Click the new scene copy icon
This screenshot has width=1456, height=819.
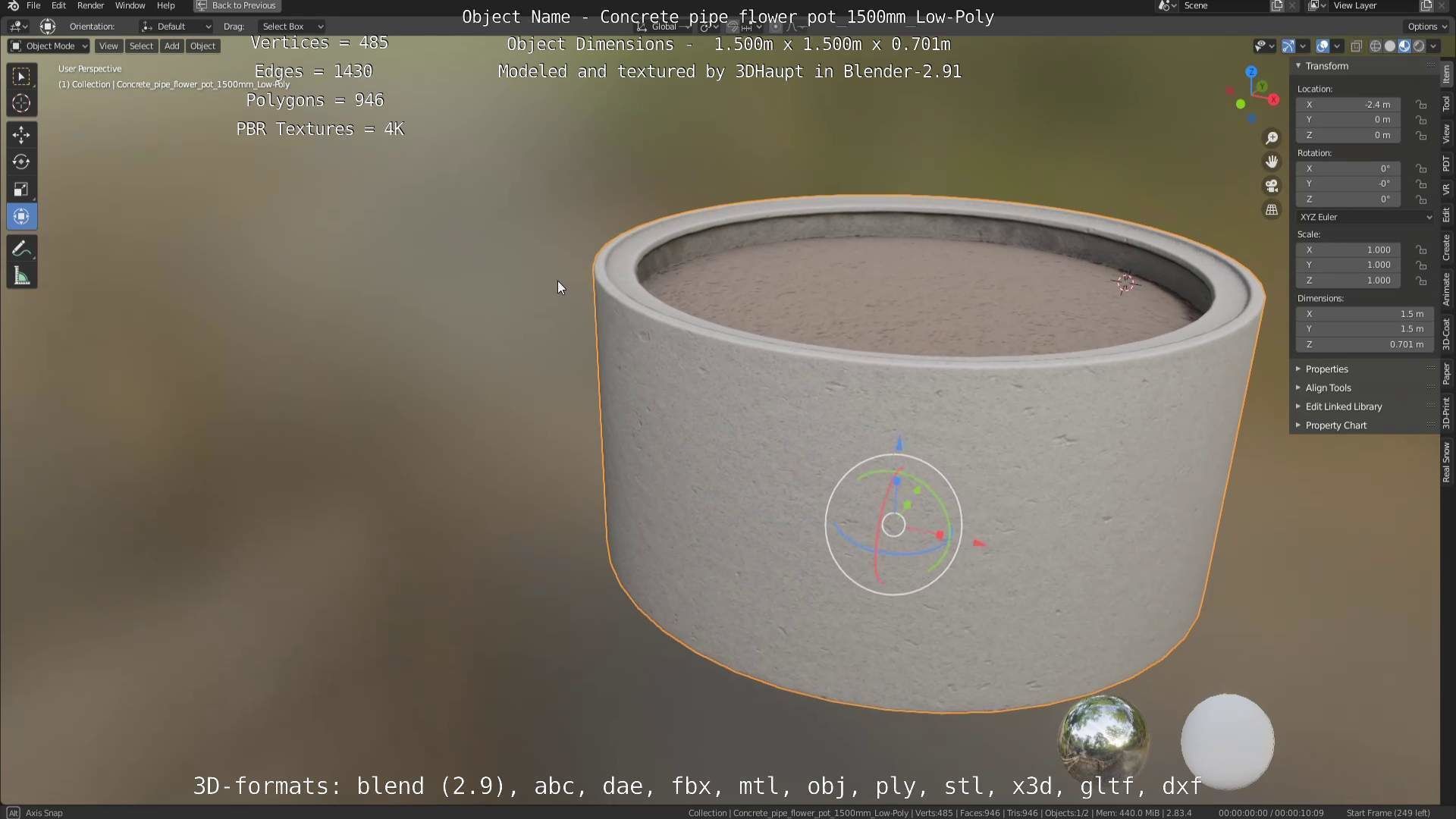[x=1277, y=5]
